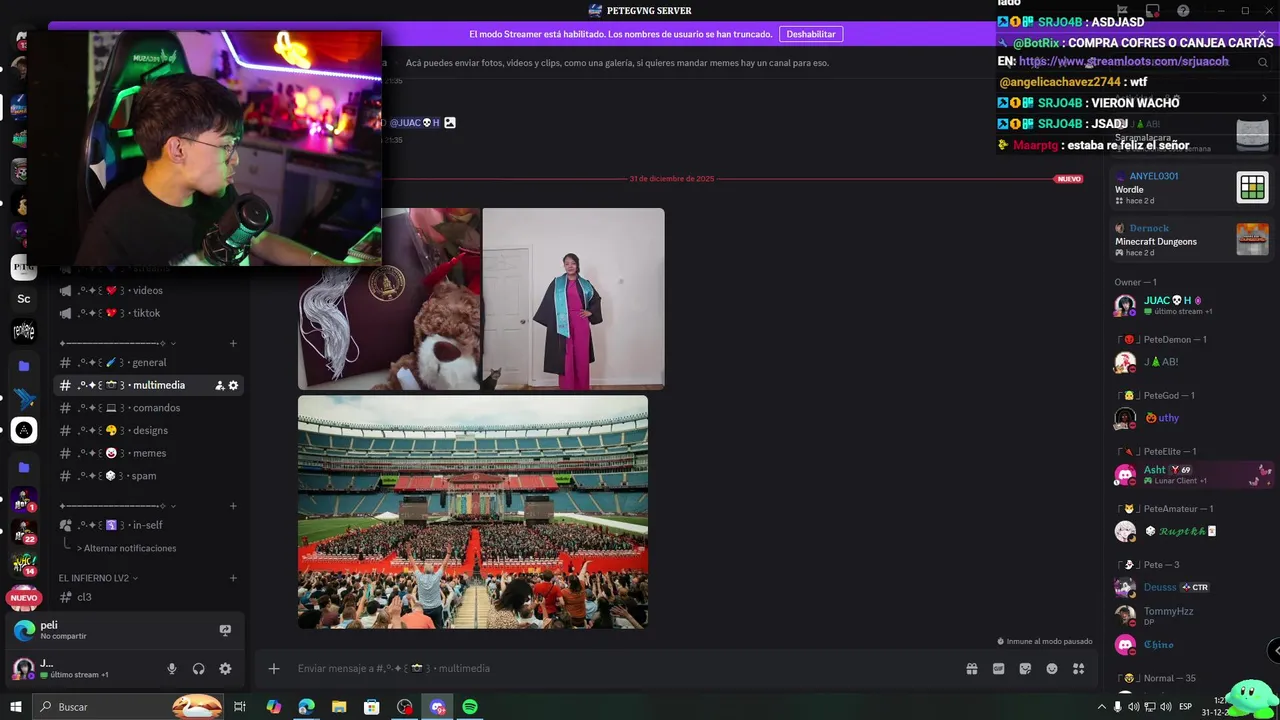Open the comandos channel
The width and height of the screenshot is (1280, 720).
[x=148, y=408]
